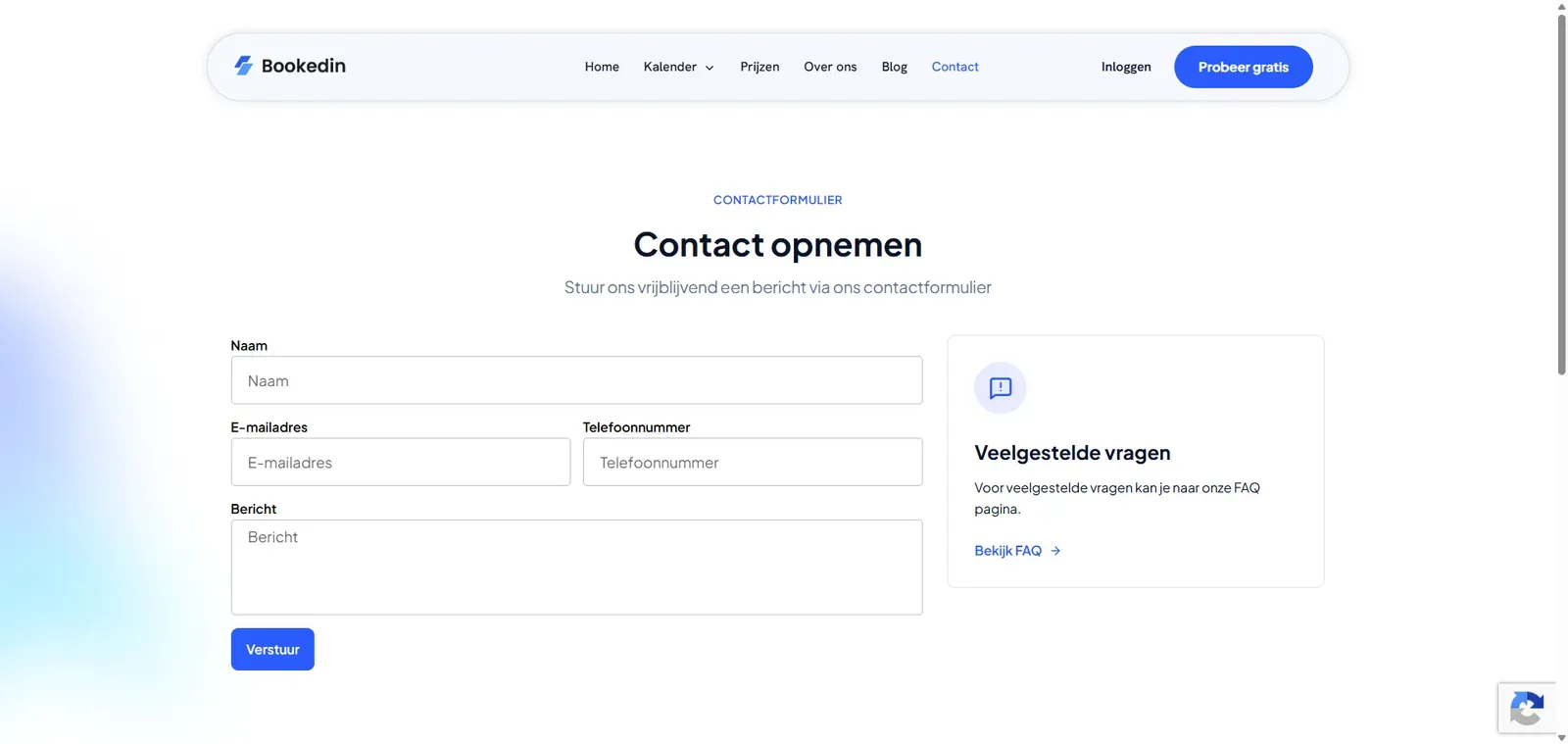Click the arrow next to Bekijk FAQ
The height and width of the screenshot is (744, 1568).
pos(1055,551)
